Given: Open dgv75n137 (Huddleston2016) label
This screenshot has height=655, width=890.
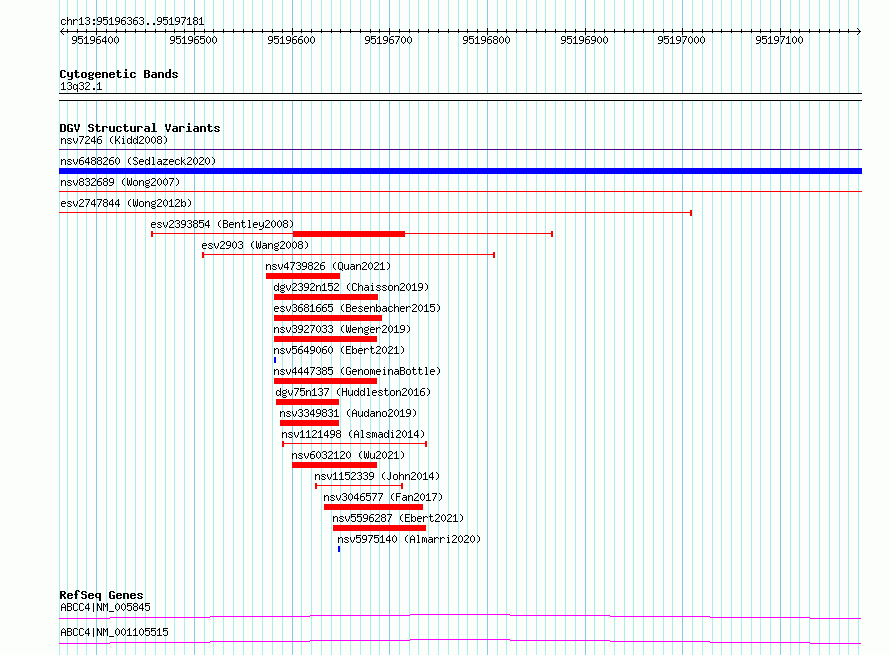Looking at the screenshot, I should coord(353,392).
